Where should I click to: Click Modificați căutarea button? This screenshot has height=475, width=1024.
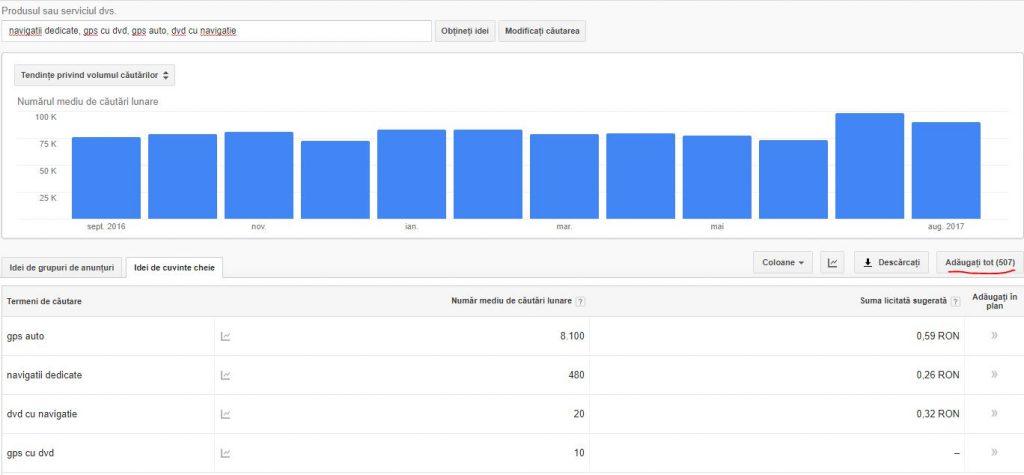pos(541,31)
